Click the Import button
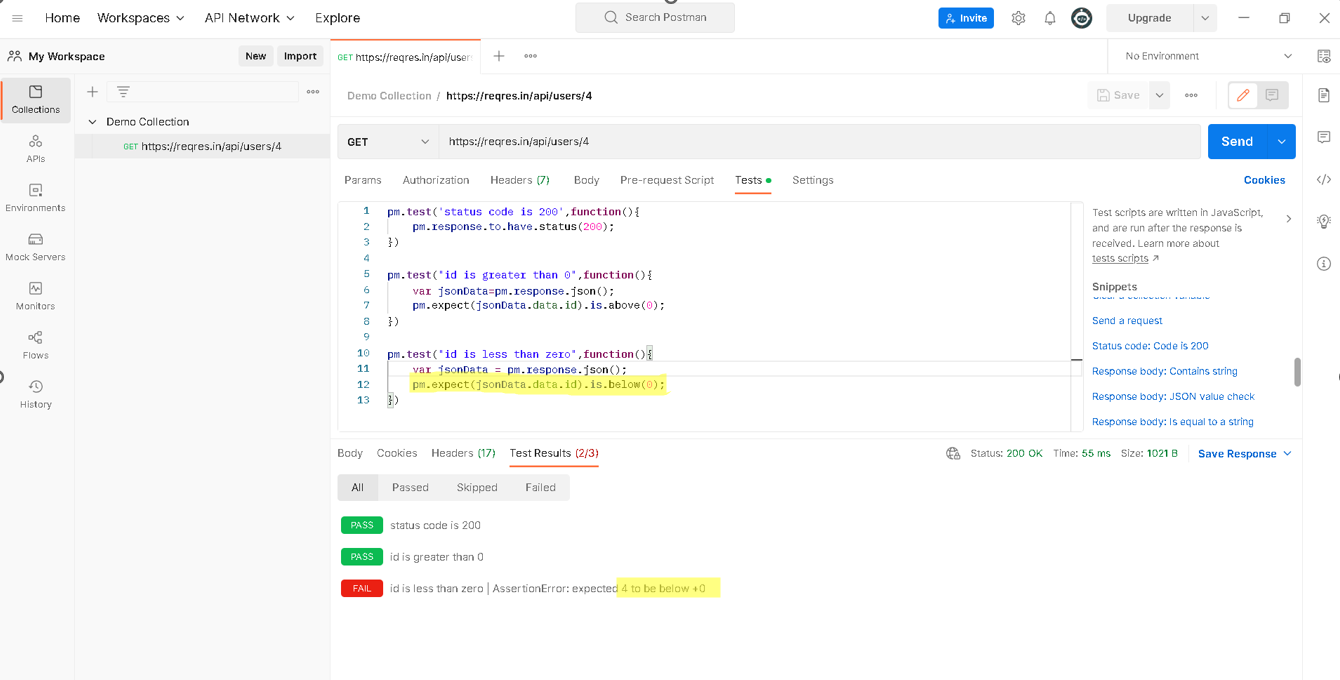This screenshot has height=680, width=1340. 300,56
